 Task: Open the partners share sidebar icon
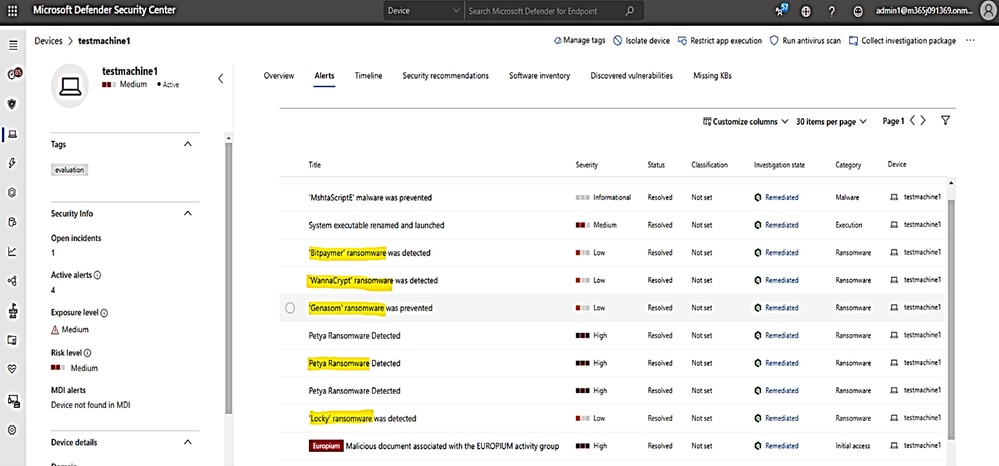click(12, 280)
